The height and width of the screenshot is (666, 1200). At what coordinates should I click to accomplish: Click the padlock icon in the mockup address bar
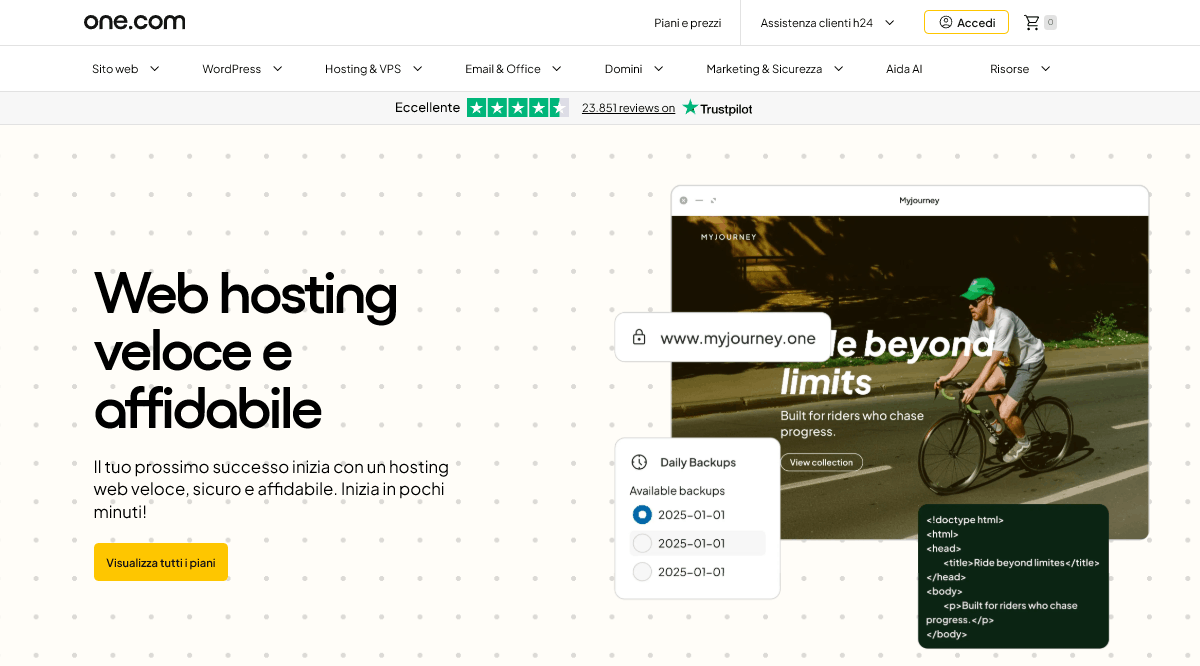pos(638,337)
